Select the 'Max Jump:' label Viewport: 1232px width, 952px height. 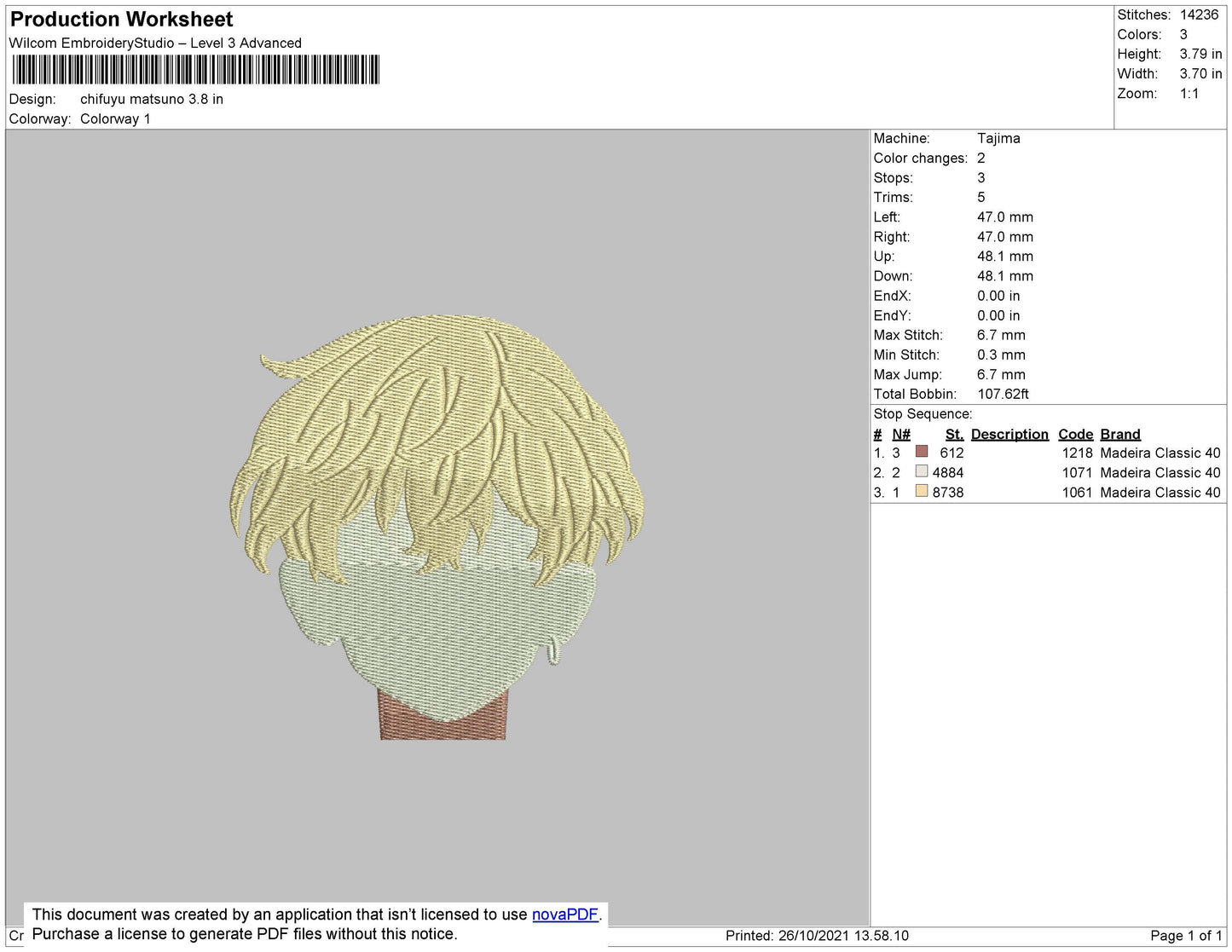click(907, 375)
